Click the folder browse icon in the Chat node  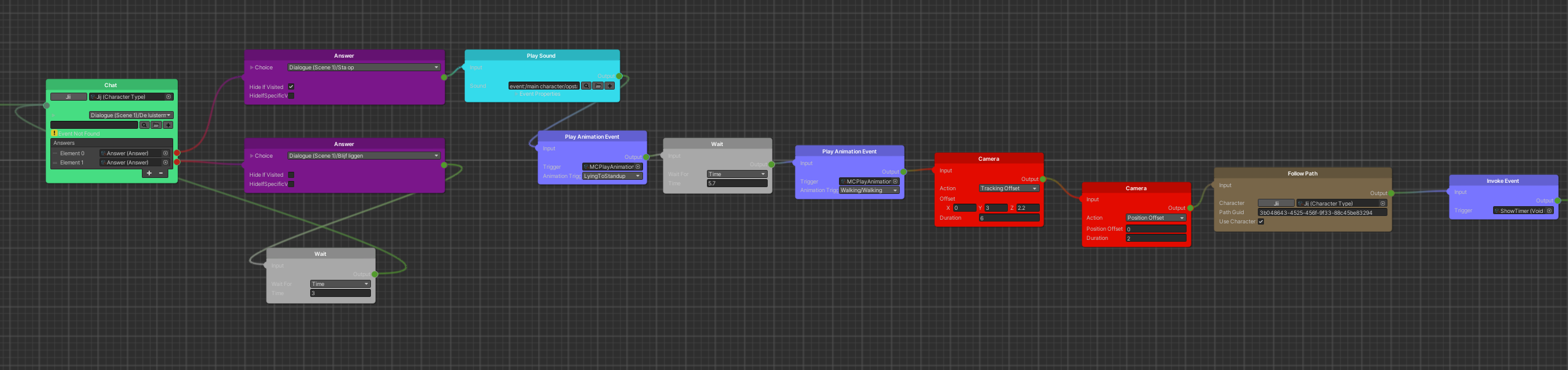pyautogui.click(x=156, y=125)
